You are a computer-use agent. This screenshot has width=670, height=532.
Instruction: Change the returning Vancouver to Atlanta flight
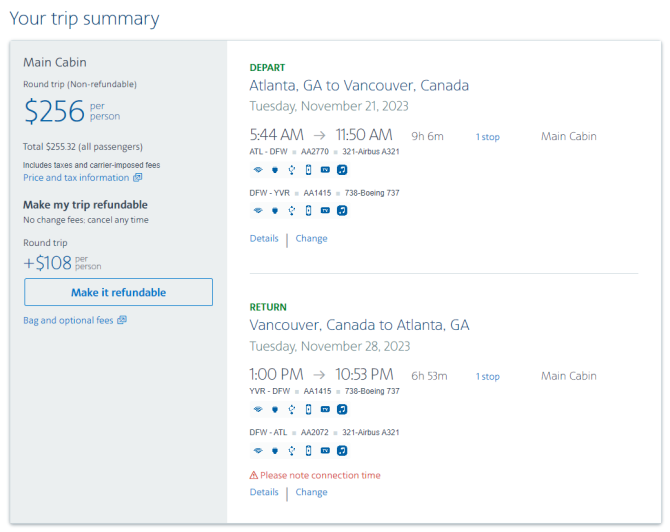click(x=311, y=492)
